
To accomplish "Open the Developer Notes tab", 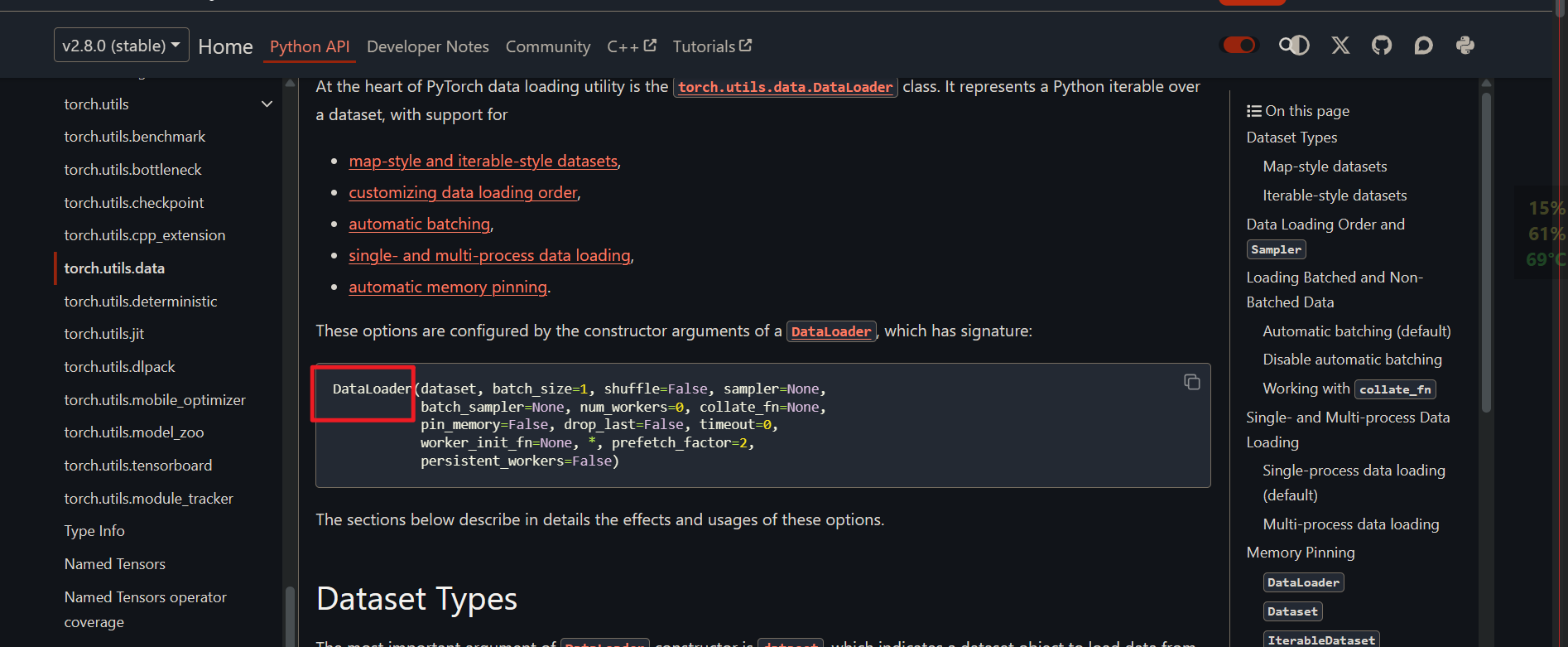I will tap(428, 46).
